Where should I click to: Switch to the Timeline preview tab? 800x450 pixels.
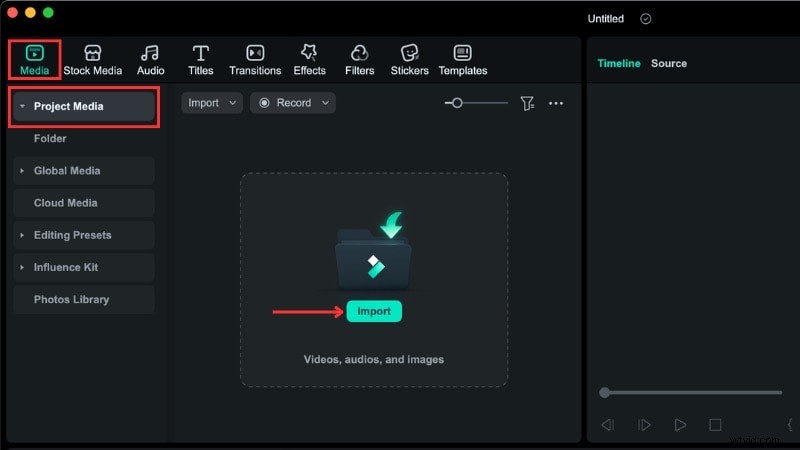(618, 63)
